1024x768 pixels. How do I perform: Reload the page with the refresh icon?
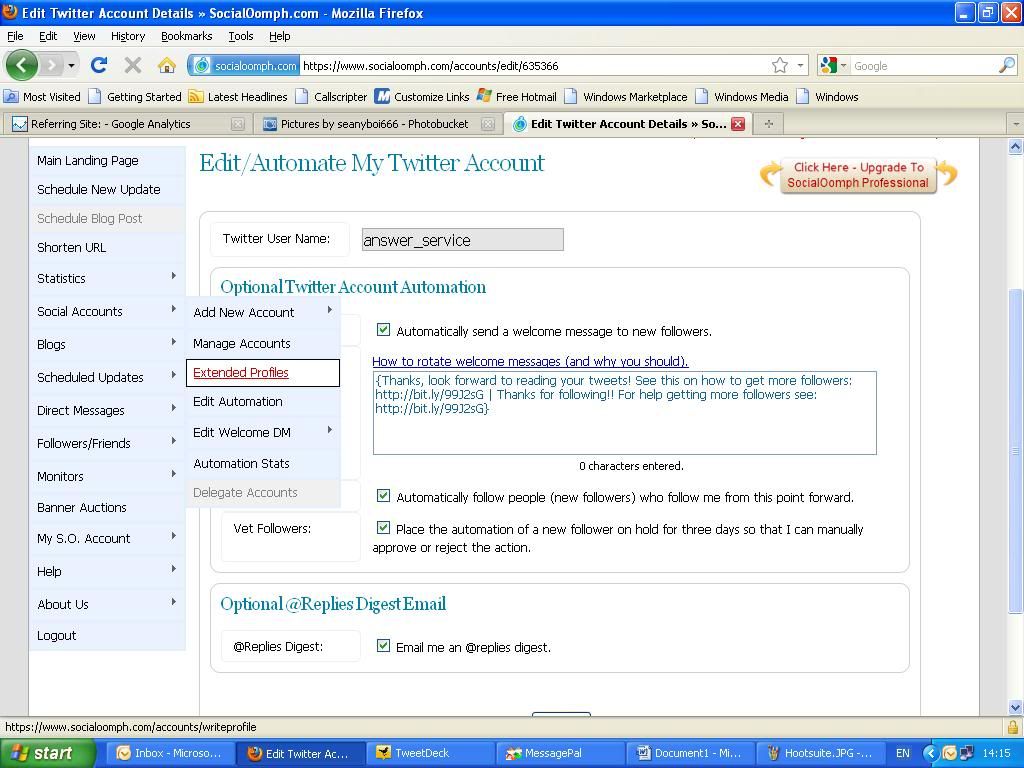click(x=98, y=65)
